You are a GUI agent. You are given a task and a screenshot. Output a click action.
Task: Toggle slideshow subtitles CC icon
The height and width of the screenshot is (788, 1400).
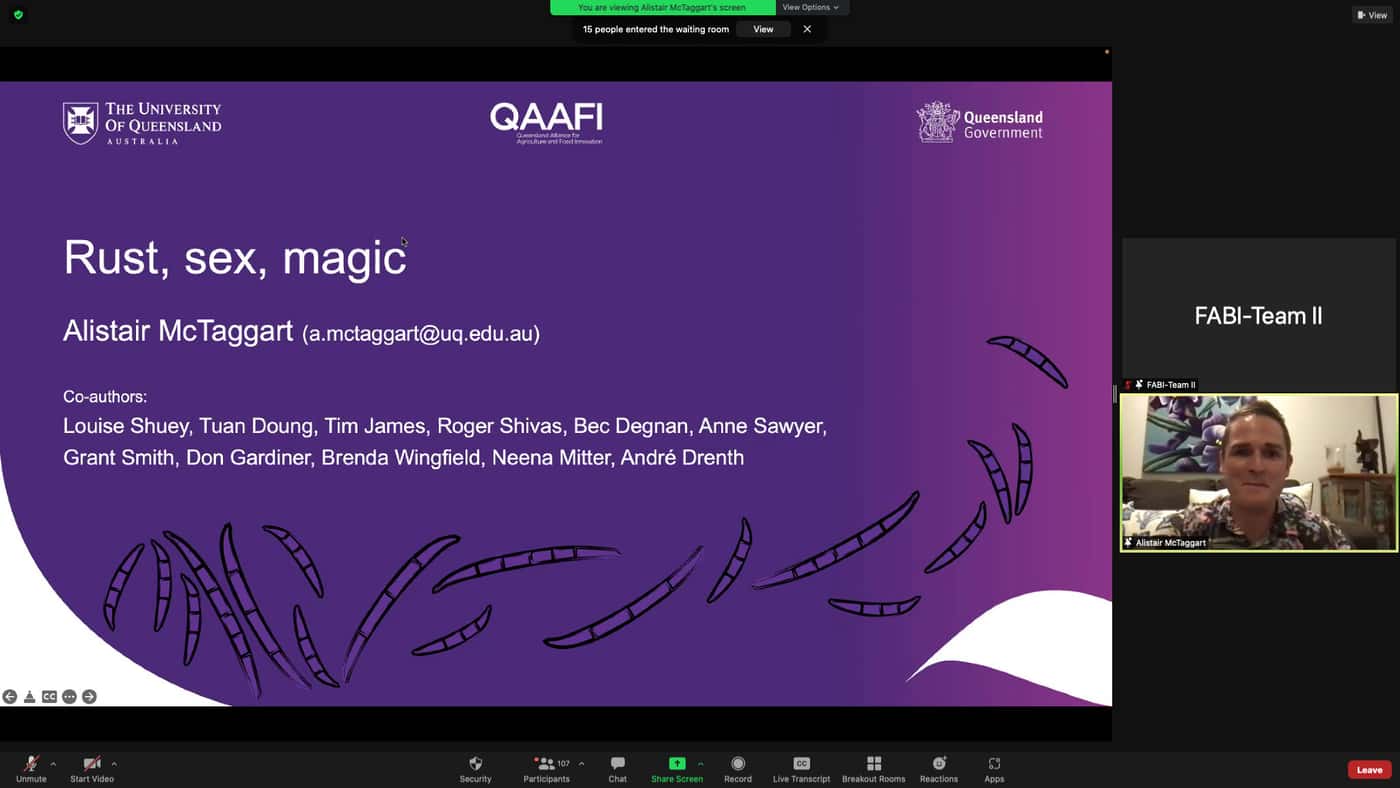click(49, 697)
